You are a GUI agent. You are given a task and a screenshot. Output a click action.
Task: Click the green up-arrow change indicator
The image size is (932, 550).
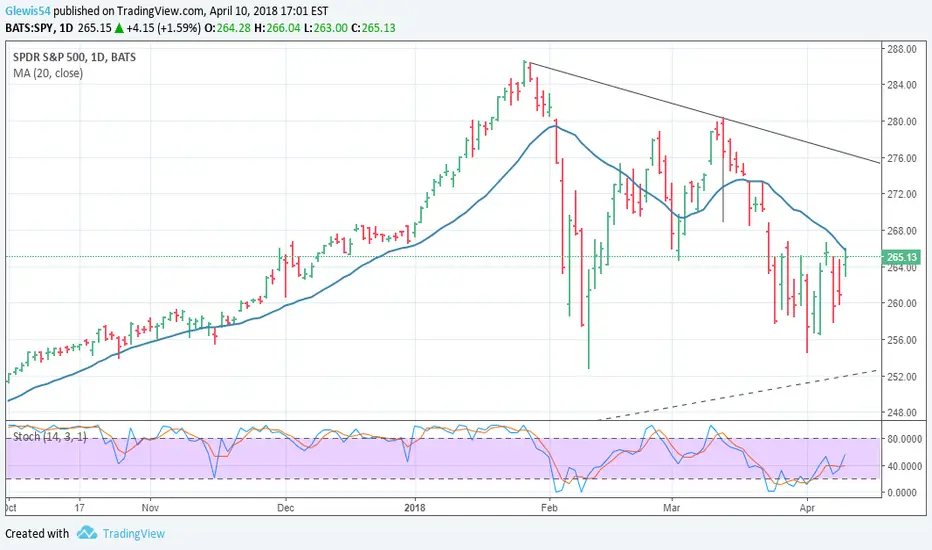[x=119, y=28]
